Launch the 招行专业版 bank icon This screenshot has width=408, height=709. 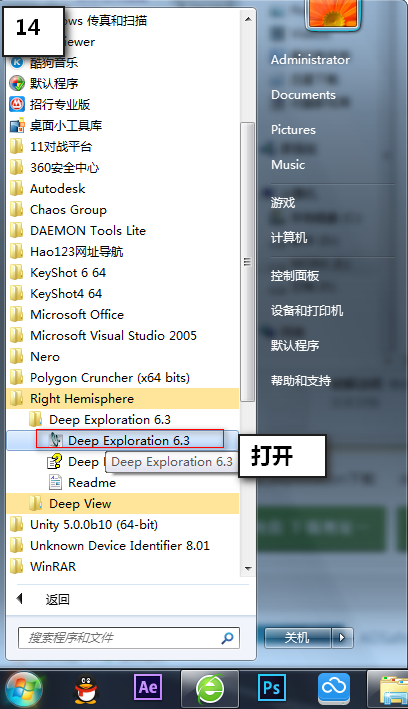17,104
